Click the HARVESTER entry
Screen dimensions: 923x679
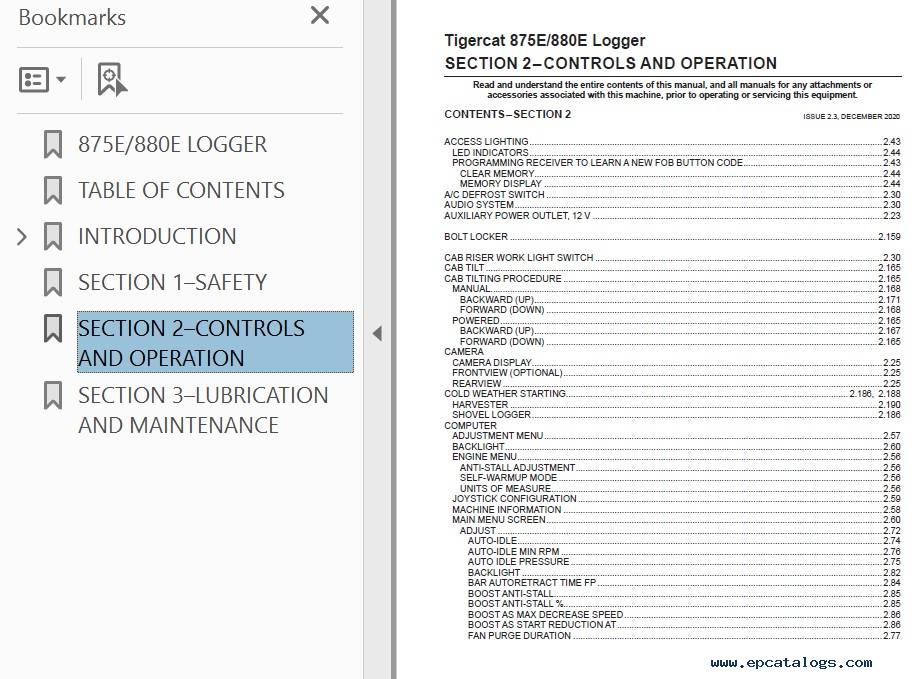pyautogui.click(x=676, y=405)
